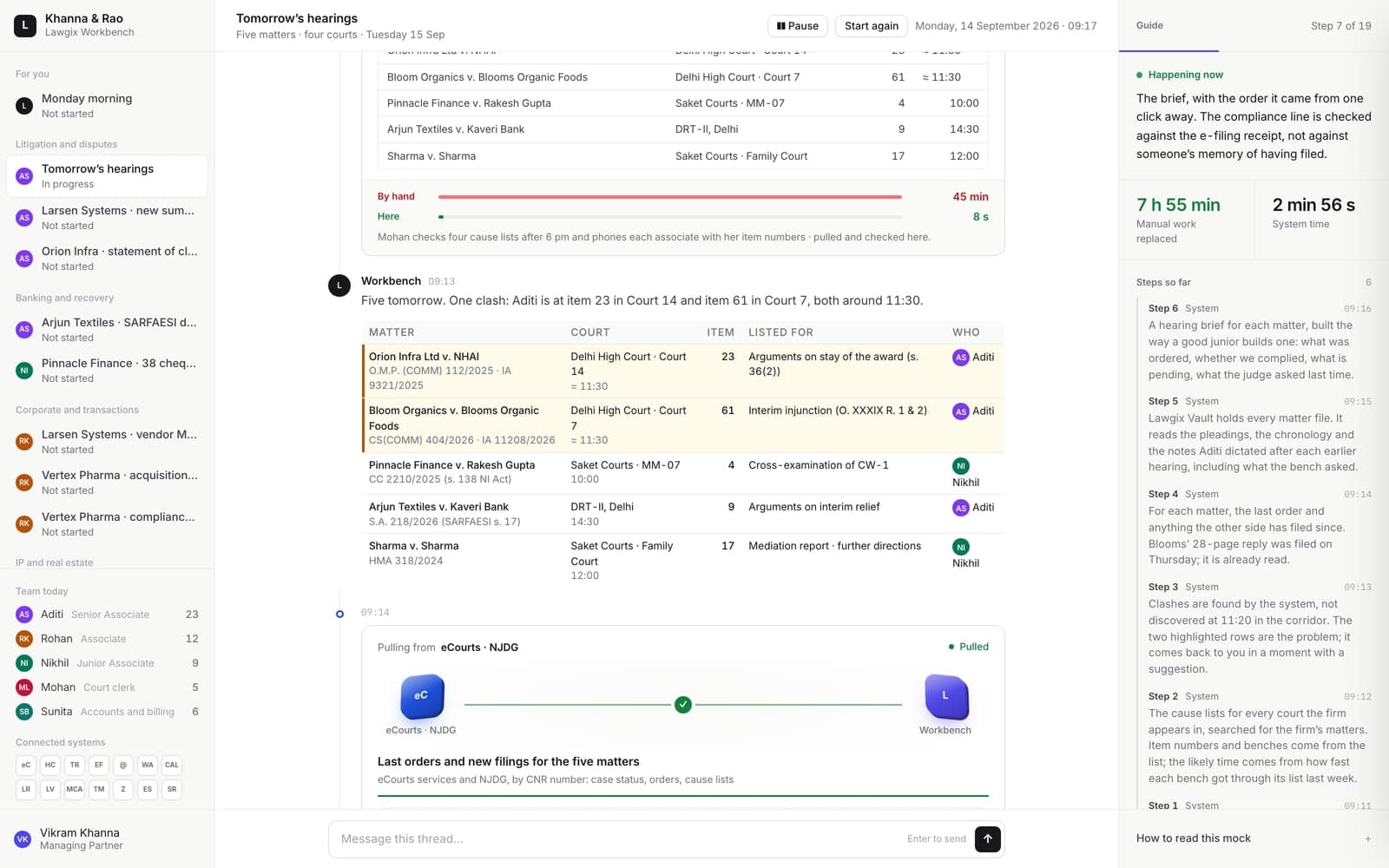Click the By hand red progress bar
The height and width of the screenshot is (868, 1389).
(670, 197)
